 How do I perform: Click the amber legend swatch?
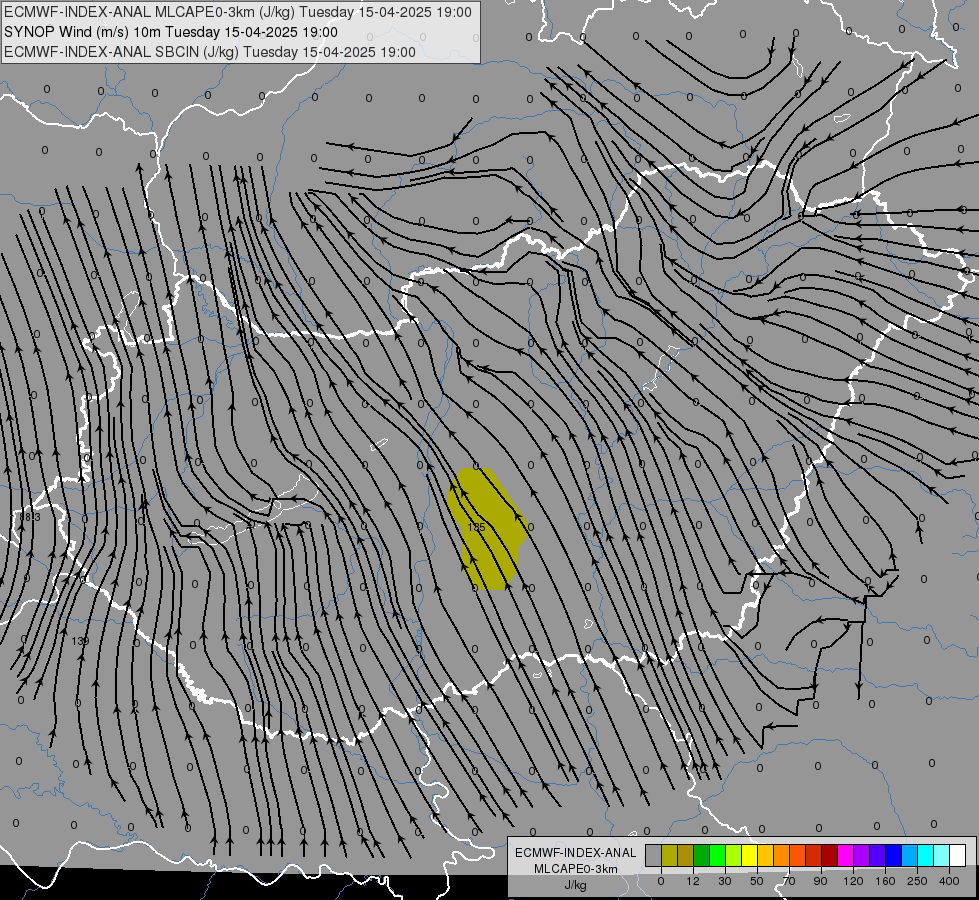coord(765,855)
